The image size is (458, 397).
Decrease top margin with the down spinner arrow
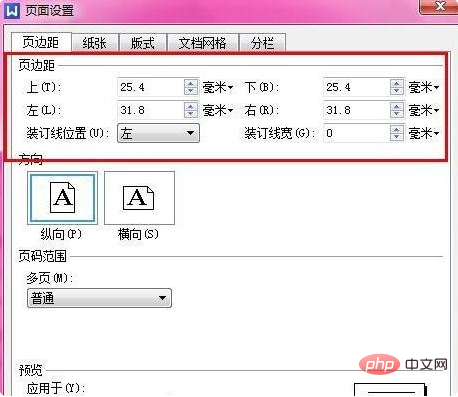click(x=191, y=91)
